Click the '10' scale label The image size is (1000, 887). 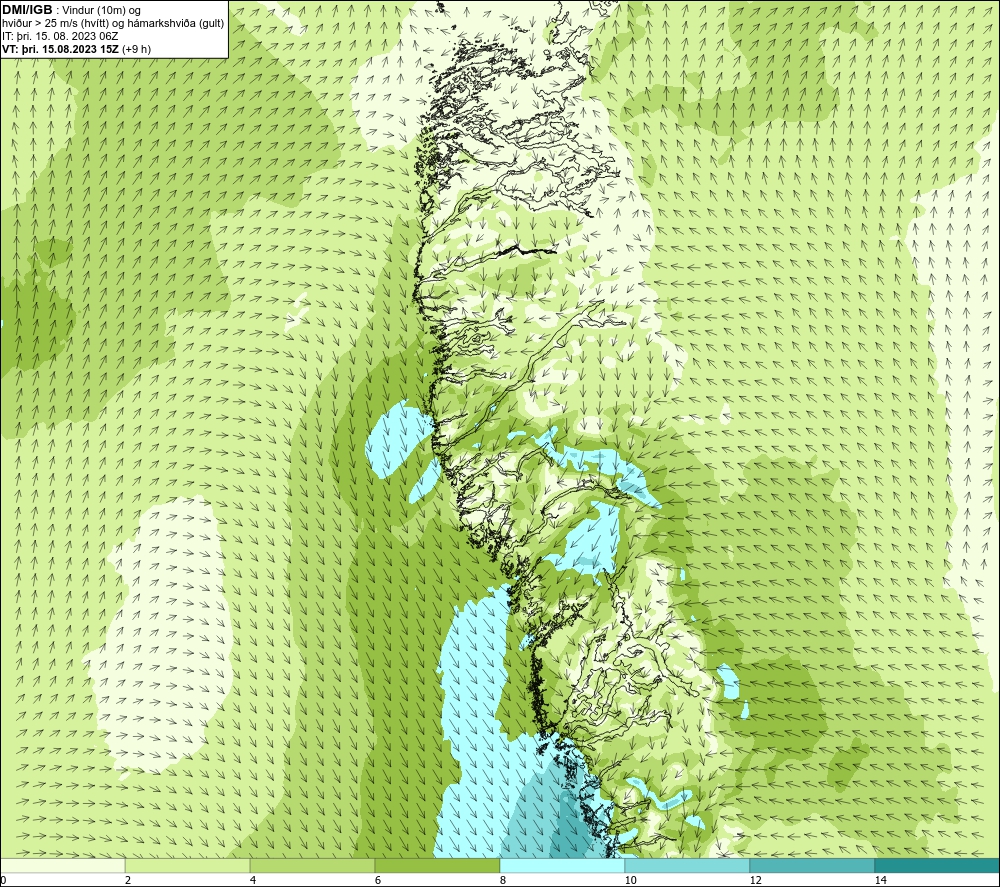[x=630, y=880]
